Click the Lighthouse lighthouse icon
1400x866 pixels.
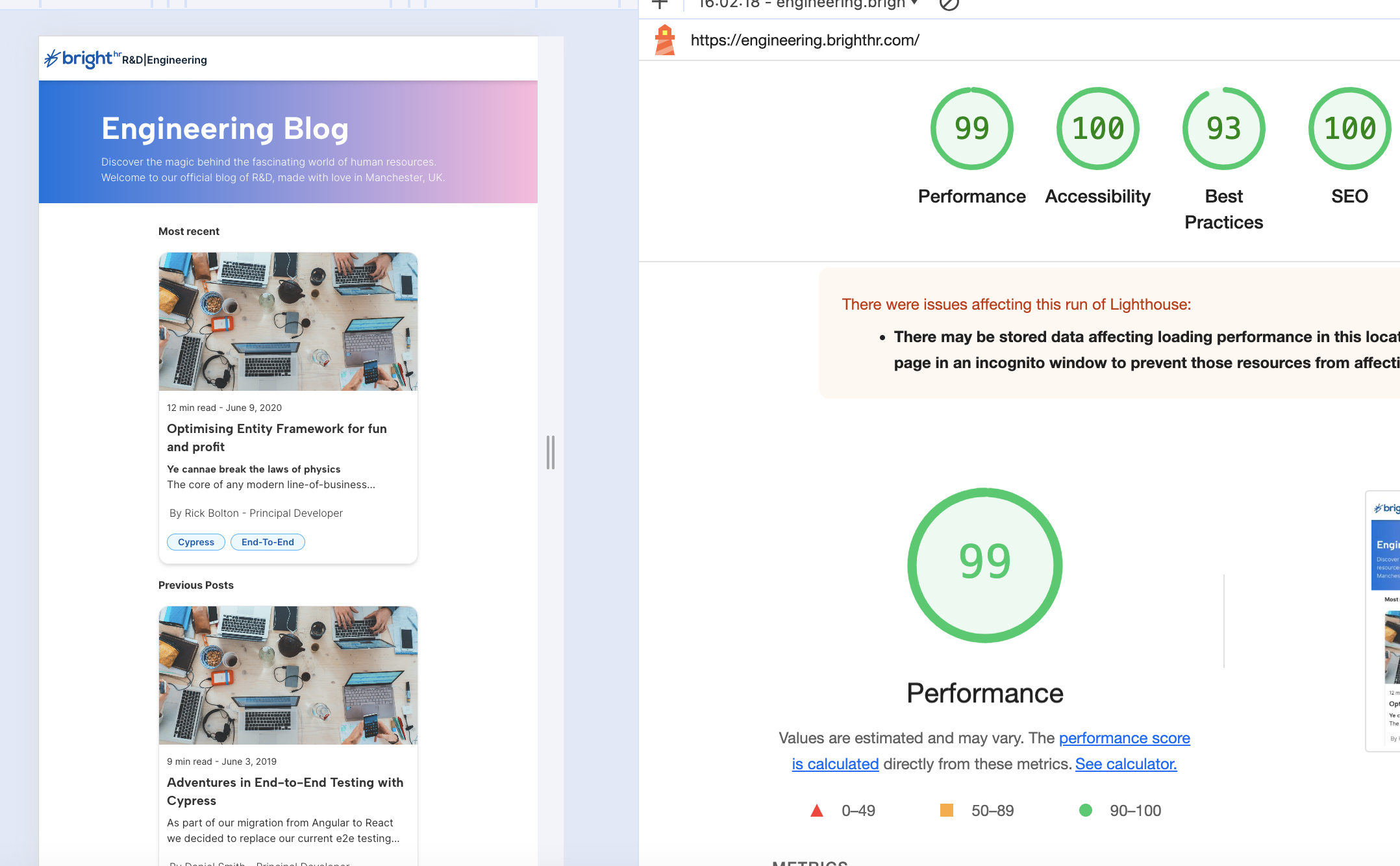click(x=664, y=40)
